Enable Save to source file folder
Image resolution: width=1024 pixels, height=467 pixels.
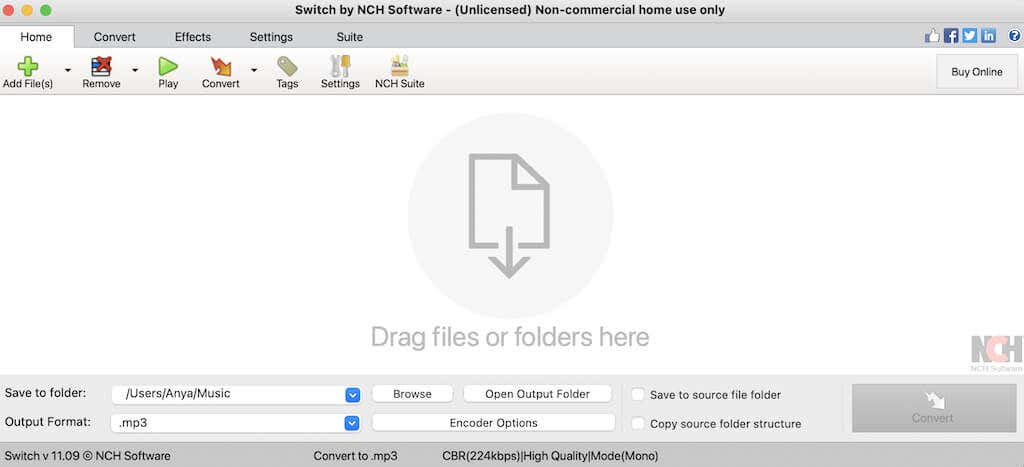[x=638, y=395]
